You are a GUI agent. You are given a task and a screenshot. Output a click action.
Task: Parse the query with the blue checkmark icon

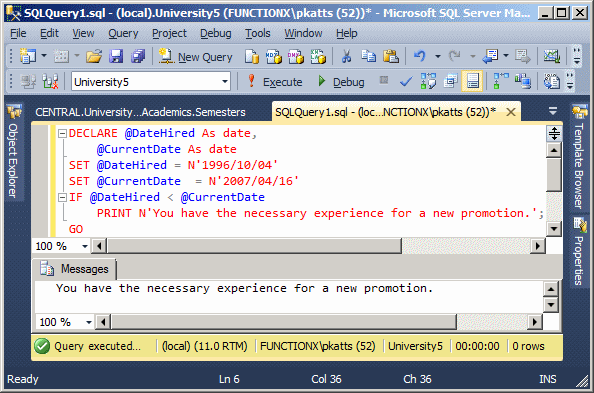[406, 81]
